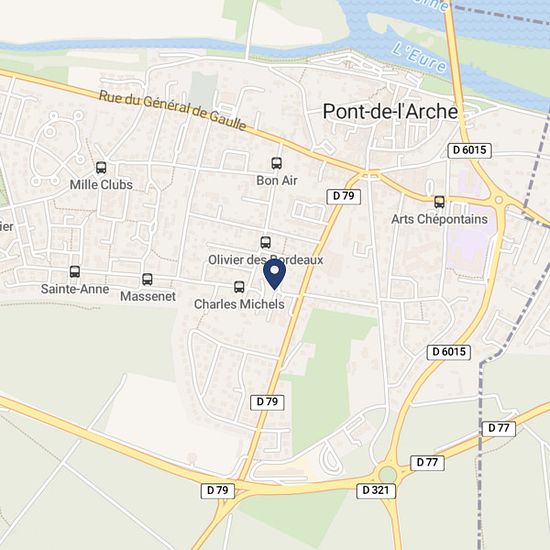Click the Olivier des Bordeaux bus icon
This screenshot has width=550, height=550.
pyautogui.click(x=266, y=242)
